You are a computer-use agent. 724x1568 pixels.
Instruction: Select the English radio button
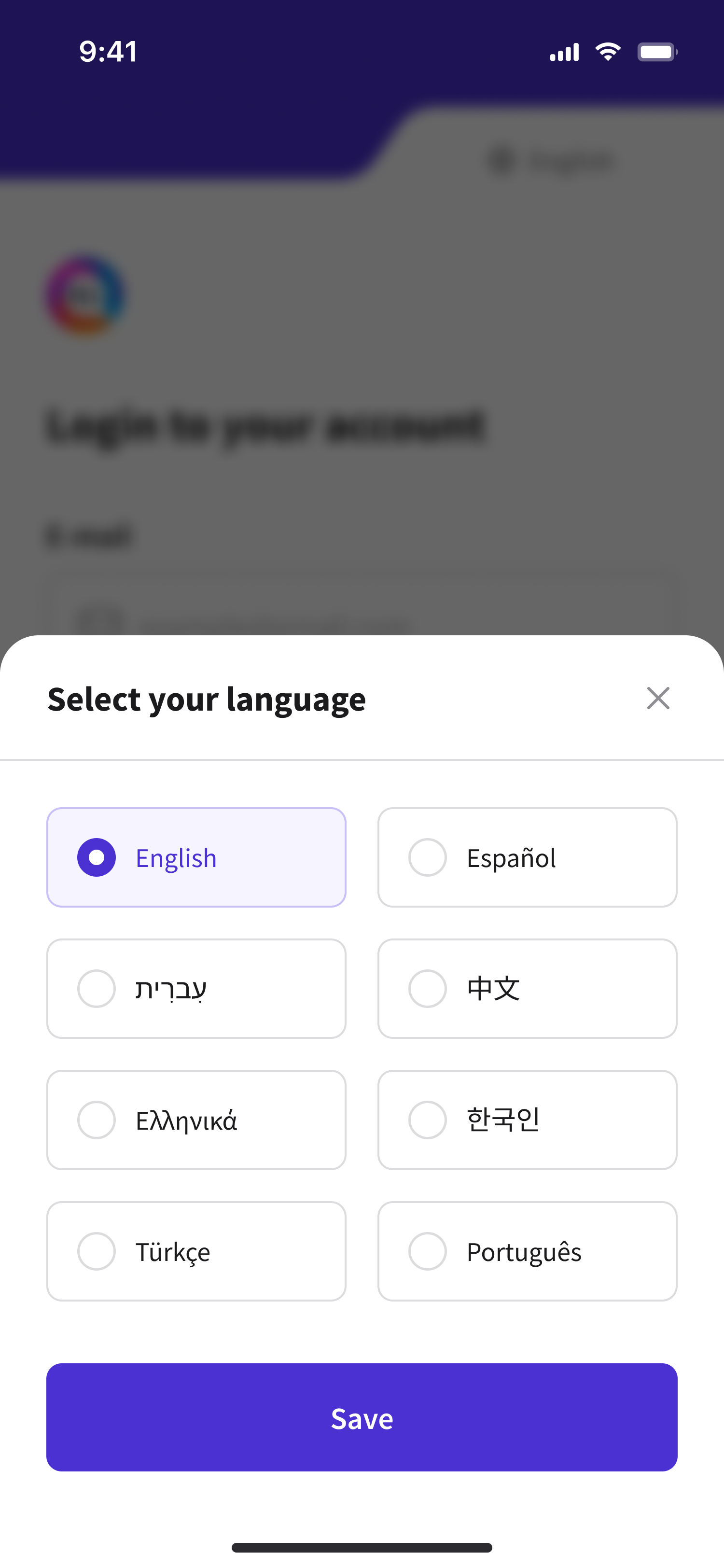97,857
